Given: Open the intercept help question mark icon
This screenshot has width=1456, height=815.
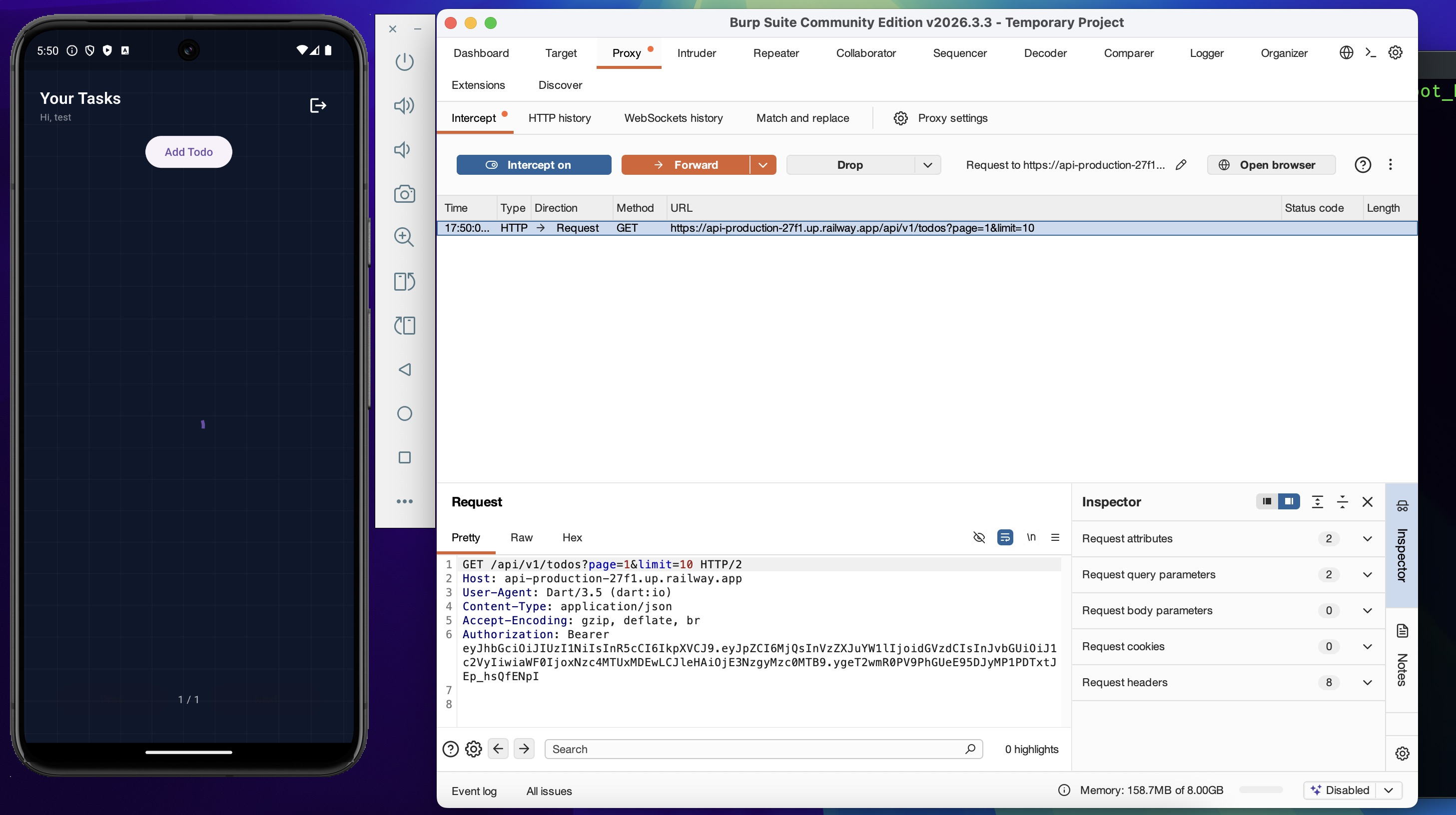Looking at the screenshot, I should 1363,165.
